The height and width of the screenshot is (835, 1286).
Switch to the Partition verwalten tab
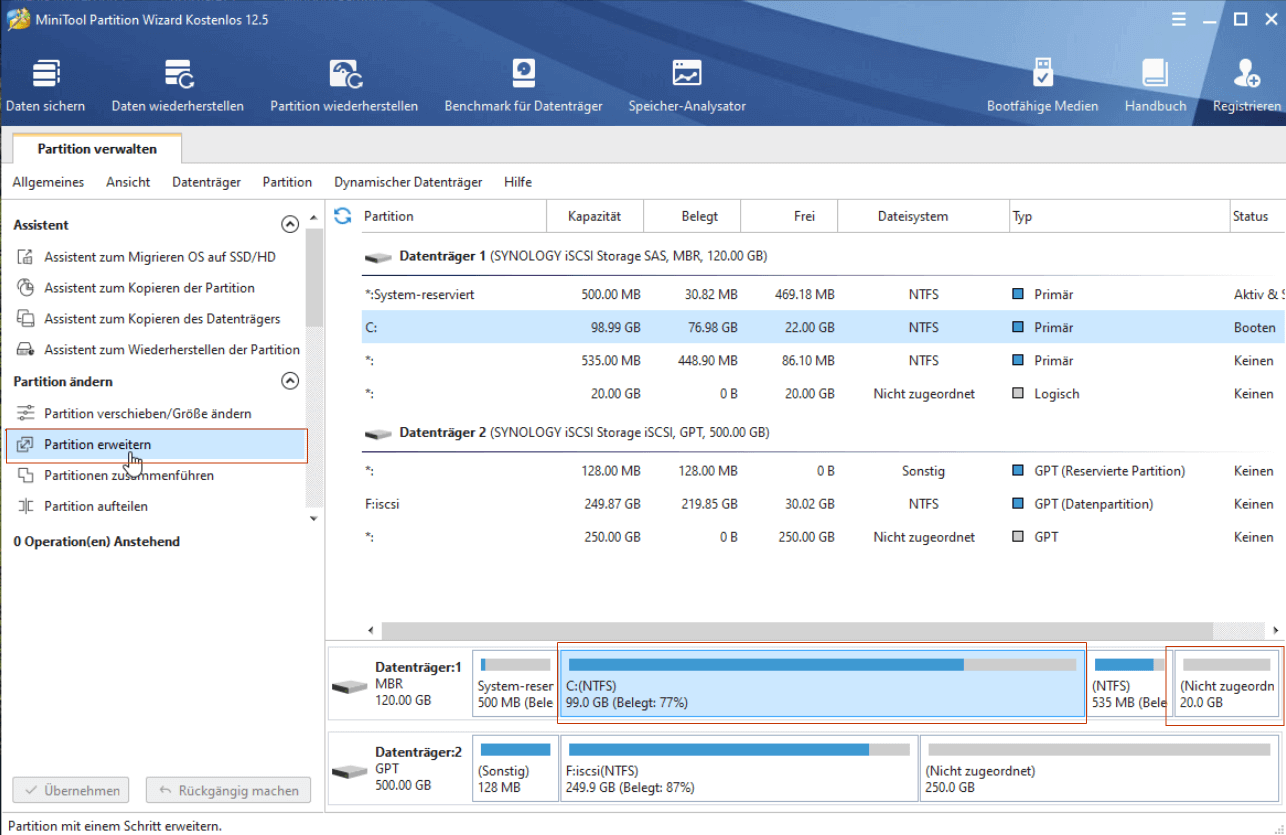click(x=97, y=149)
